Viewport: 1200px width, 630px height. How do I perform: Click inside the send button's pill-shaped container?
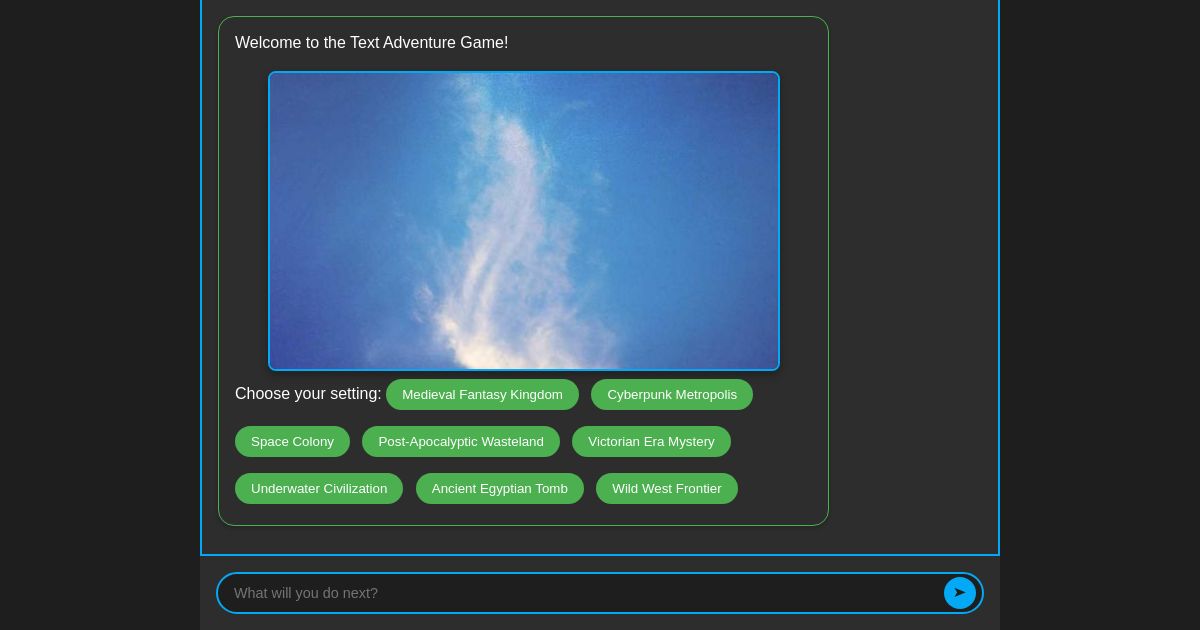(x=960, y=593)
